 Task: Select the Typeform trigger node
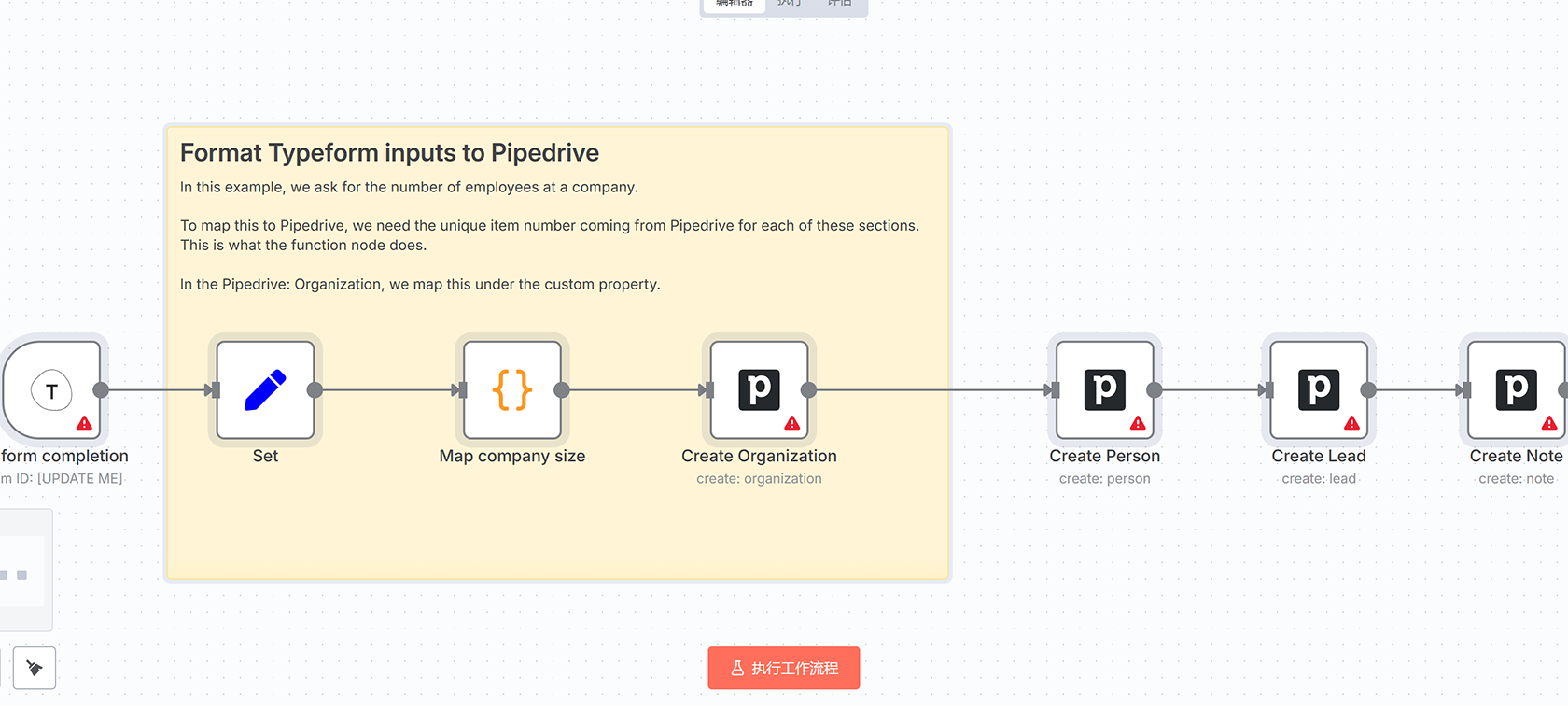point(51,390)
